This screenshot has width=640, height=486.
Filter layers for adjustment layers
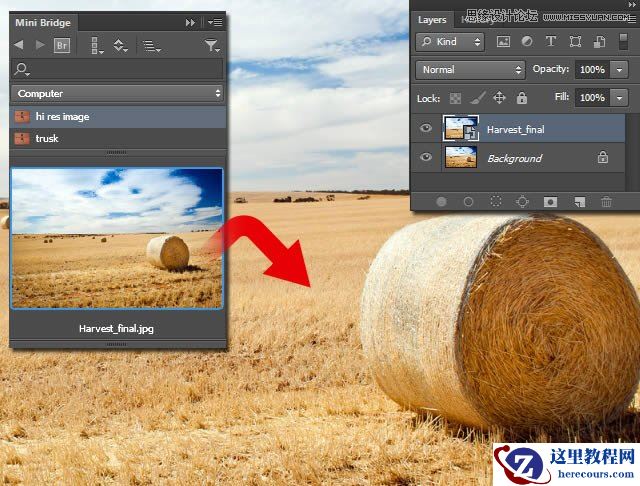(527, 41)
